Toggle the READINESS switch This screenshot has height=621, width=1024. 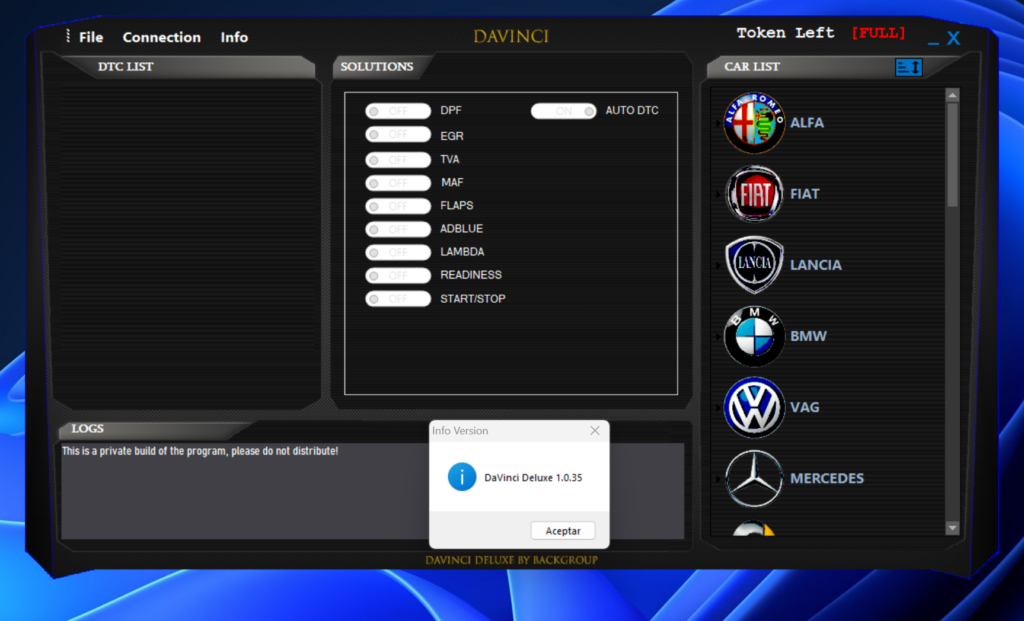click(398, 276)
